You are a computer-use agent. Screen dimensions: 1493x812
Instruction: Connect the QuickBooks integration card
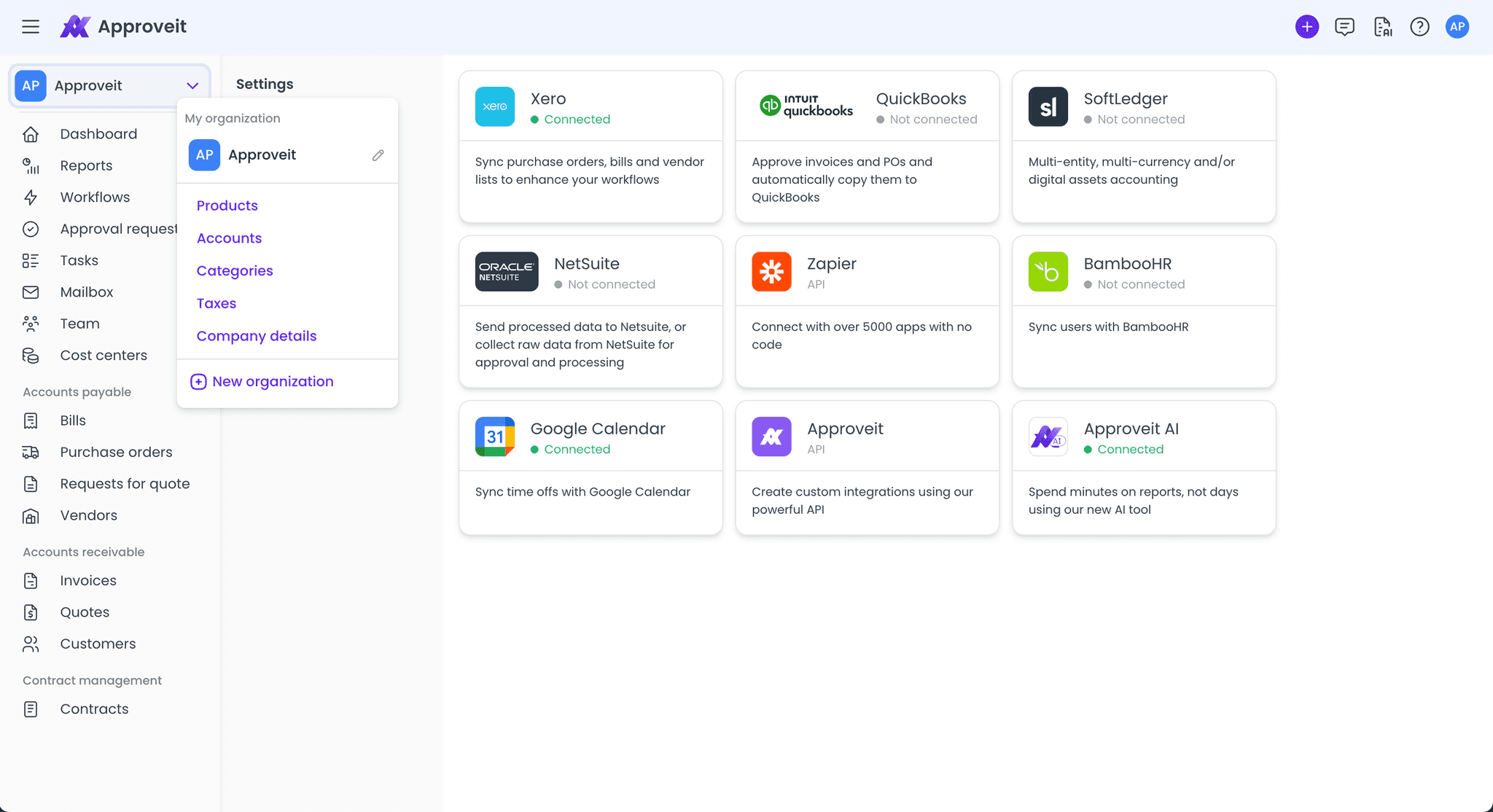tap(867, 147)
